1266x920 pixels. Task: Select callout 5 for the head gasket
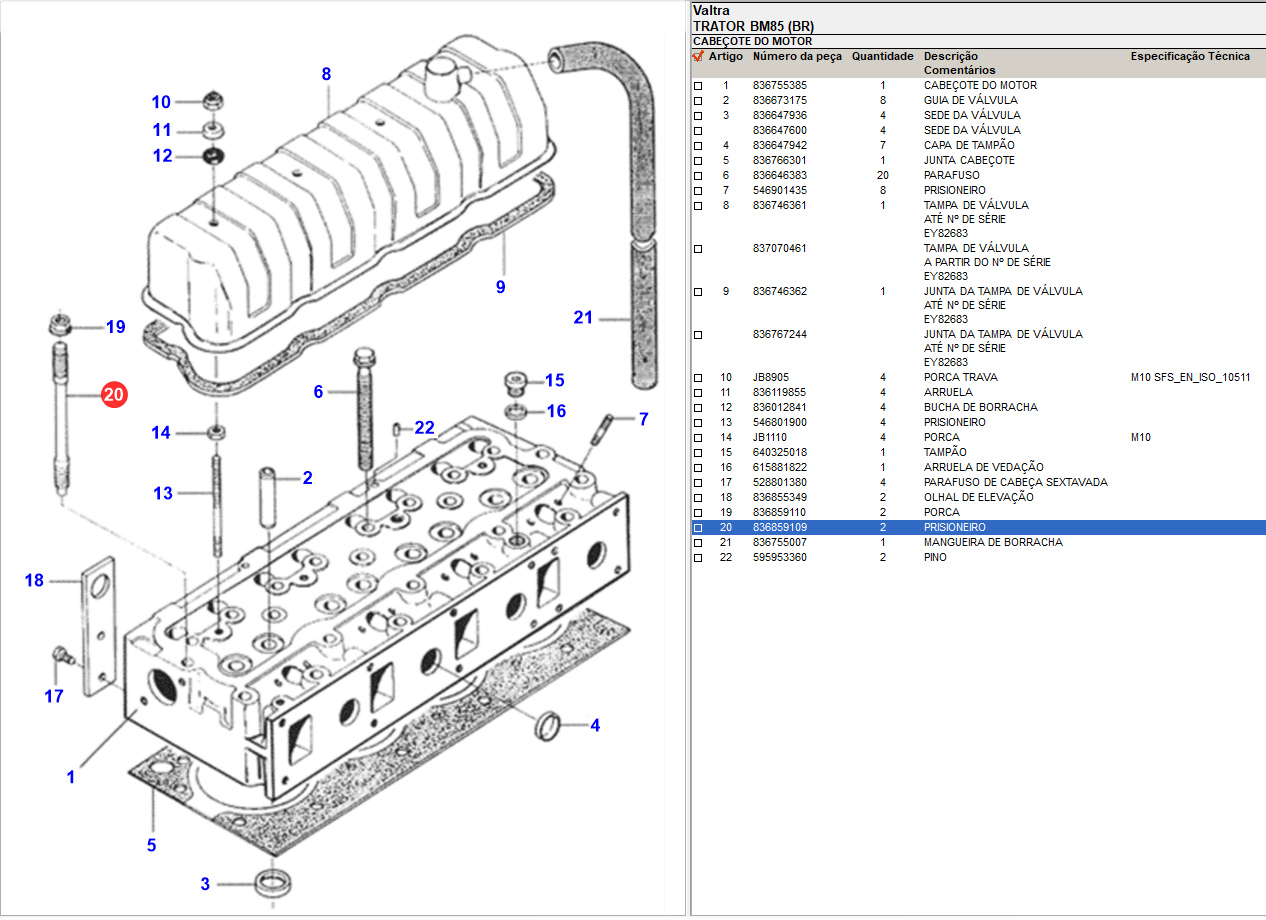tap(151, 846)
